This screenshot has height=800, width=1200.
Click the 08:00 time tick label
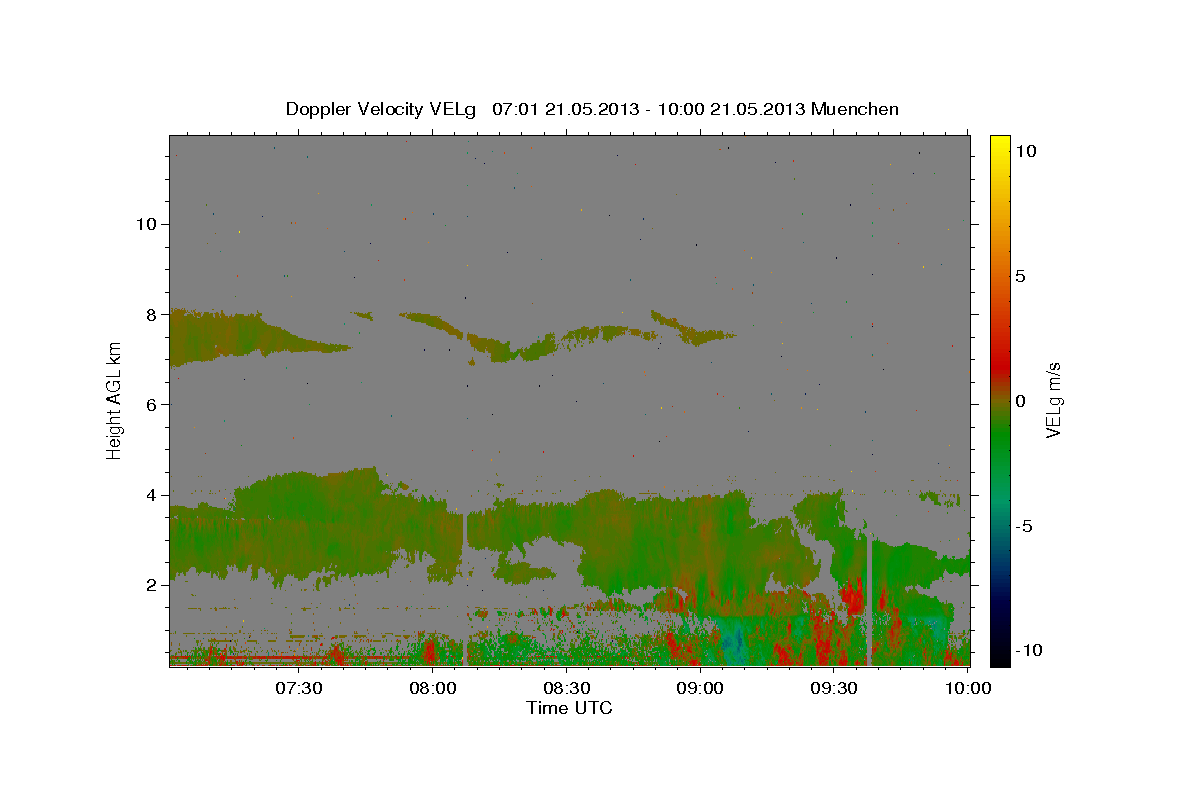433,688
